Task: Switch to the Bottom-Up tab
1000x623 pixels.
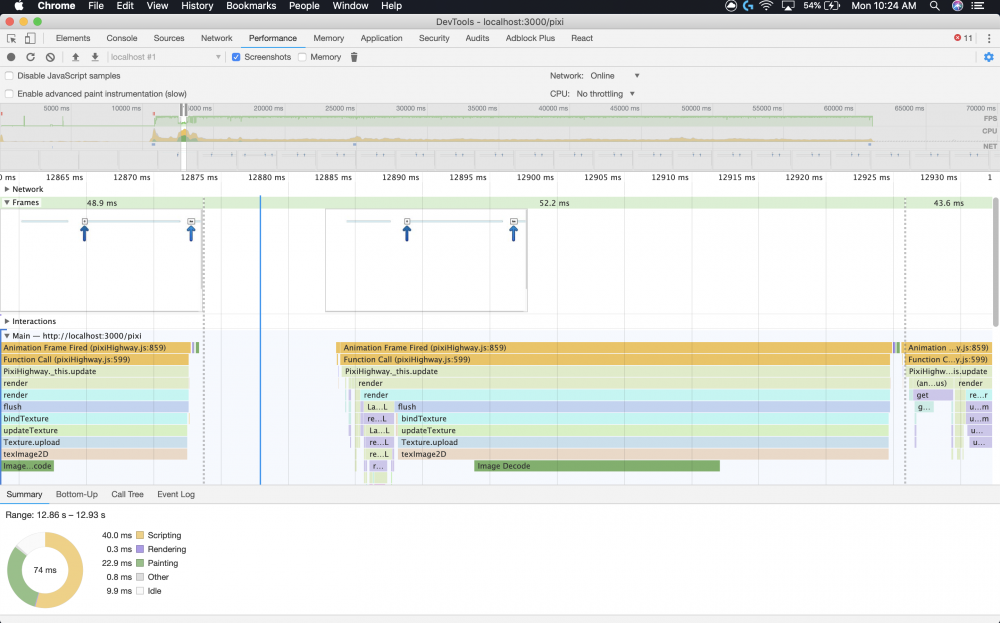Action: click(76, 494)
